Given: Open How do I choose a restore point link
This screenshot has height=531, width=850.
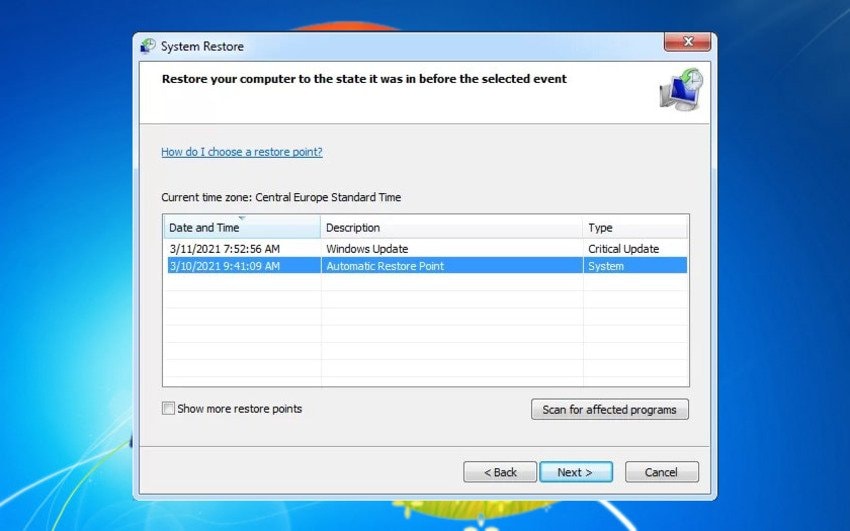Looking at the screenshot, I should pos(242,152).
